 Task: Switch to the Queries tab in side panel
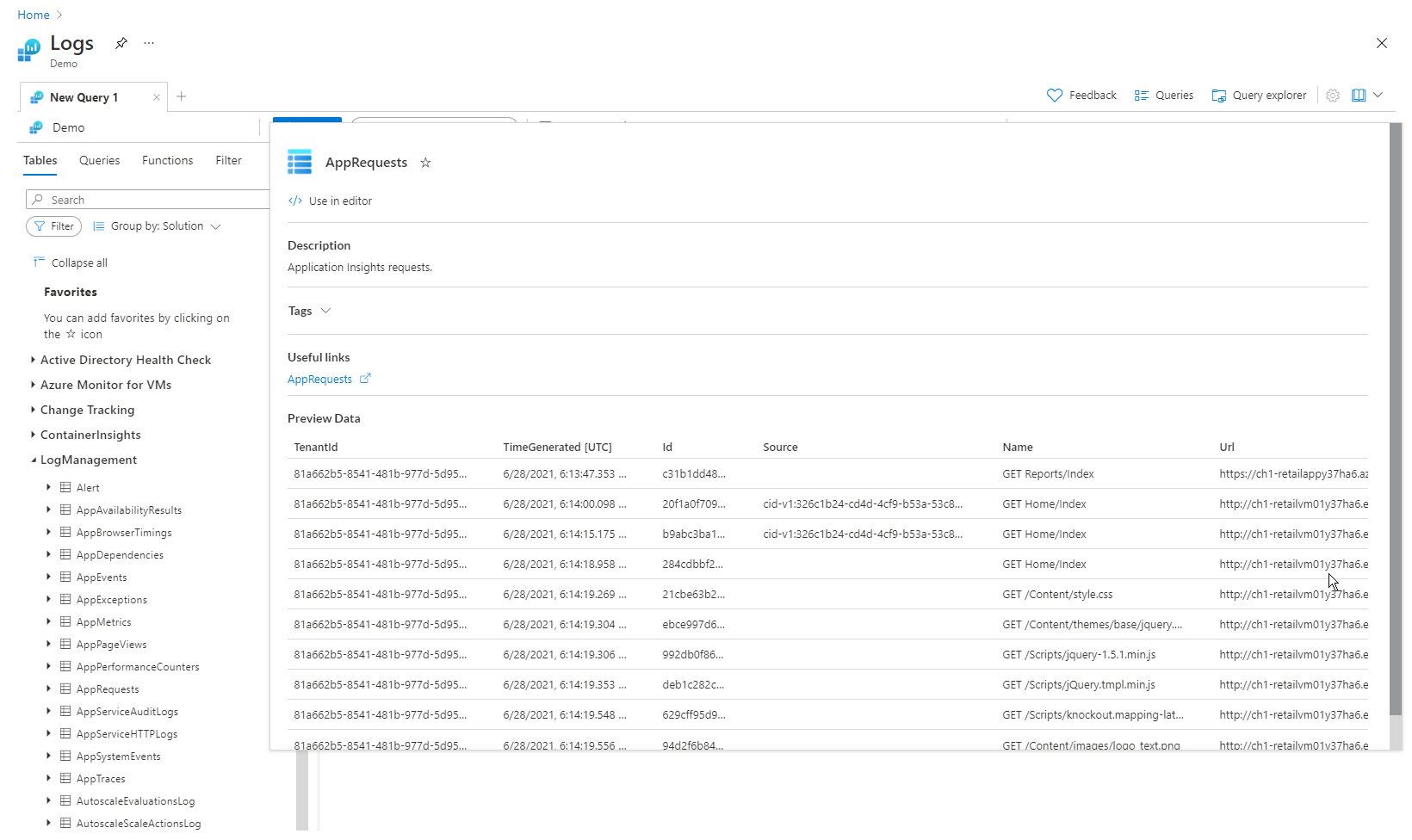click(100, 161)
